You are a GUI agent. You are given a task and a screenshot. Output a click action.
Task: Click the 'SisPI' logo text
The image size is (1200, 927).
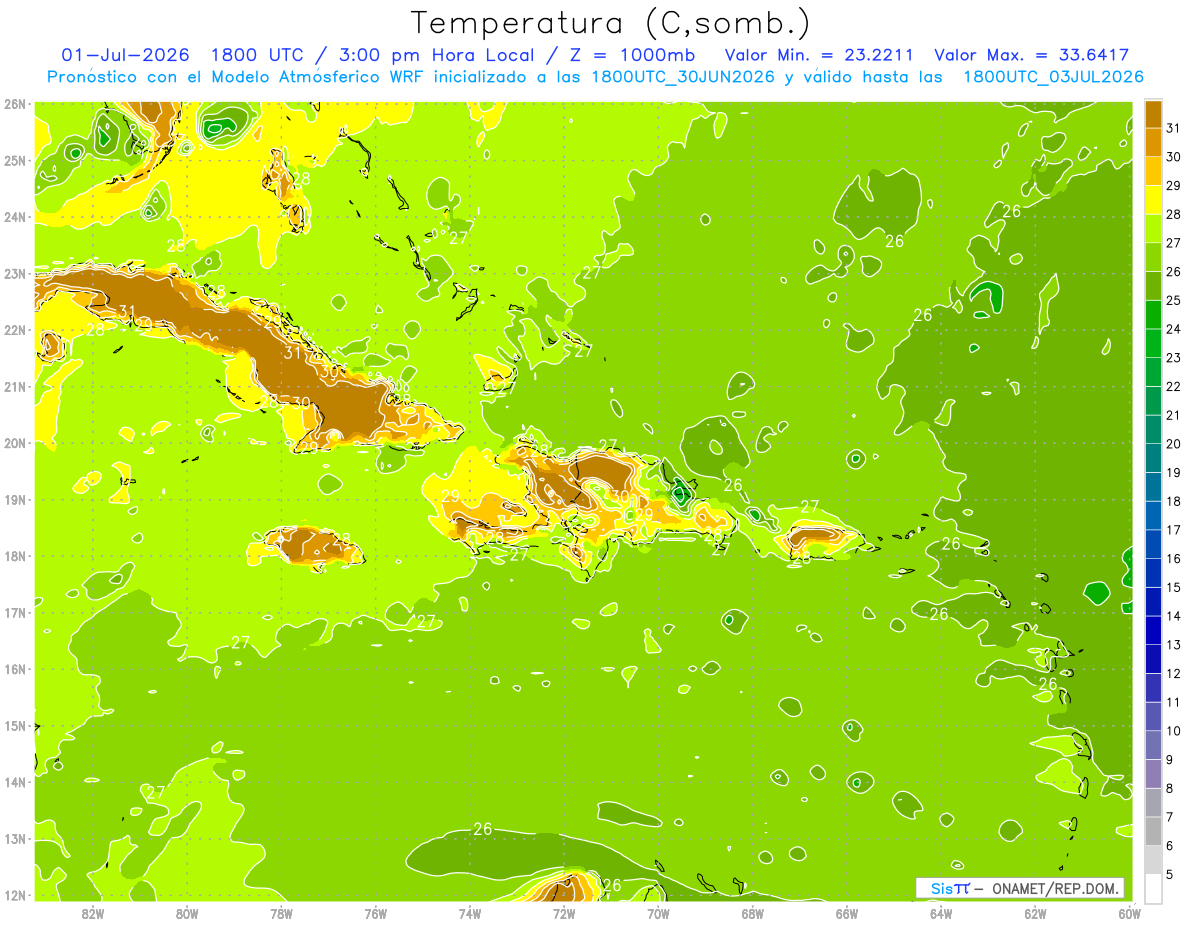tap(949, 888)
